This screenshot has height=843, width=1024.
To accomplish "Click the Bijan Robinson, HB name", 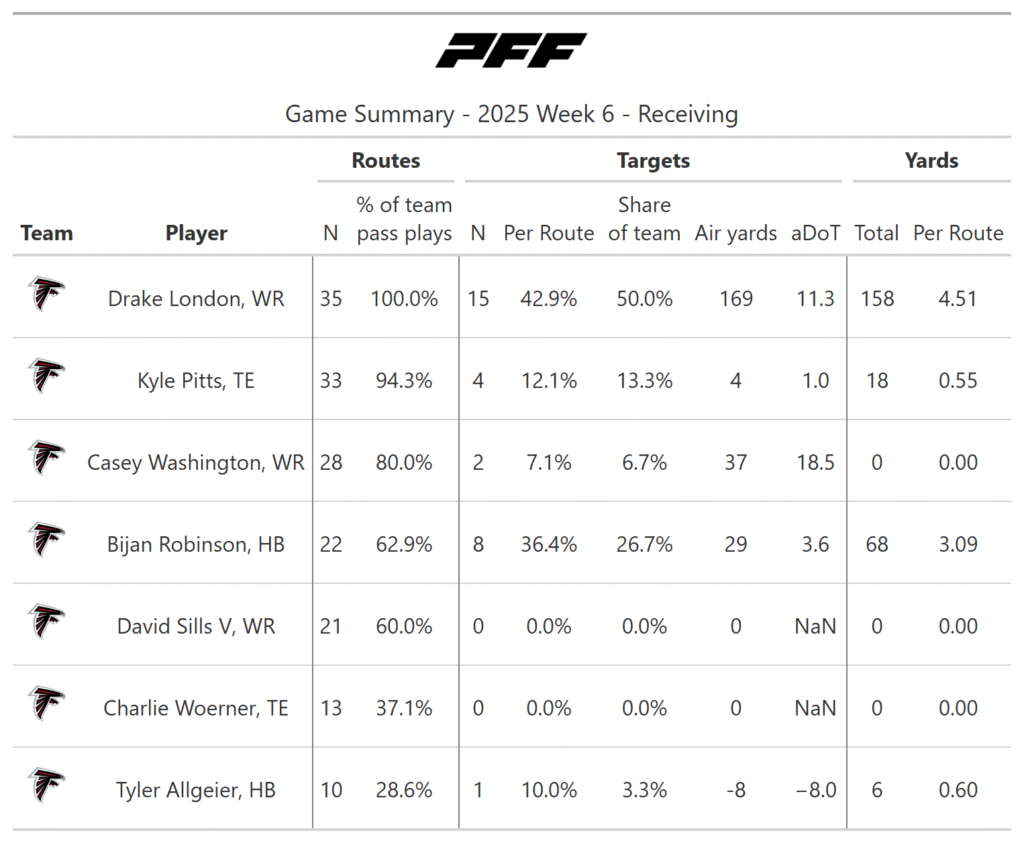I will point(196,545).
